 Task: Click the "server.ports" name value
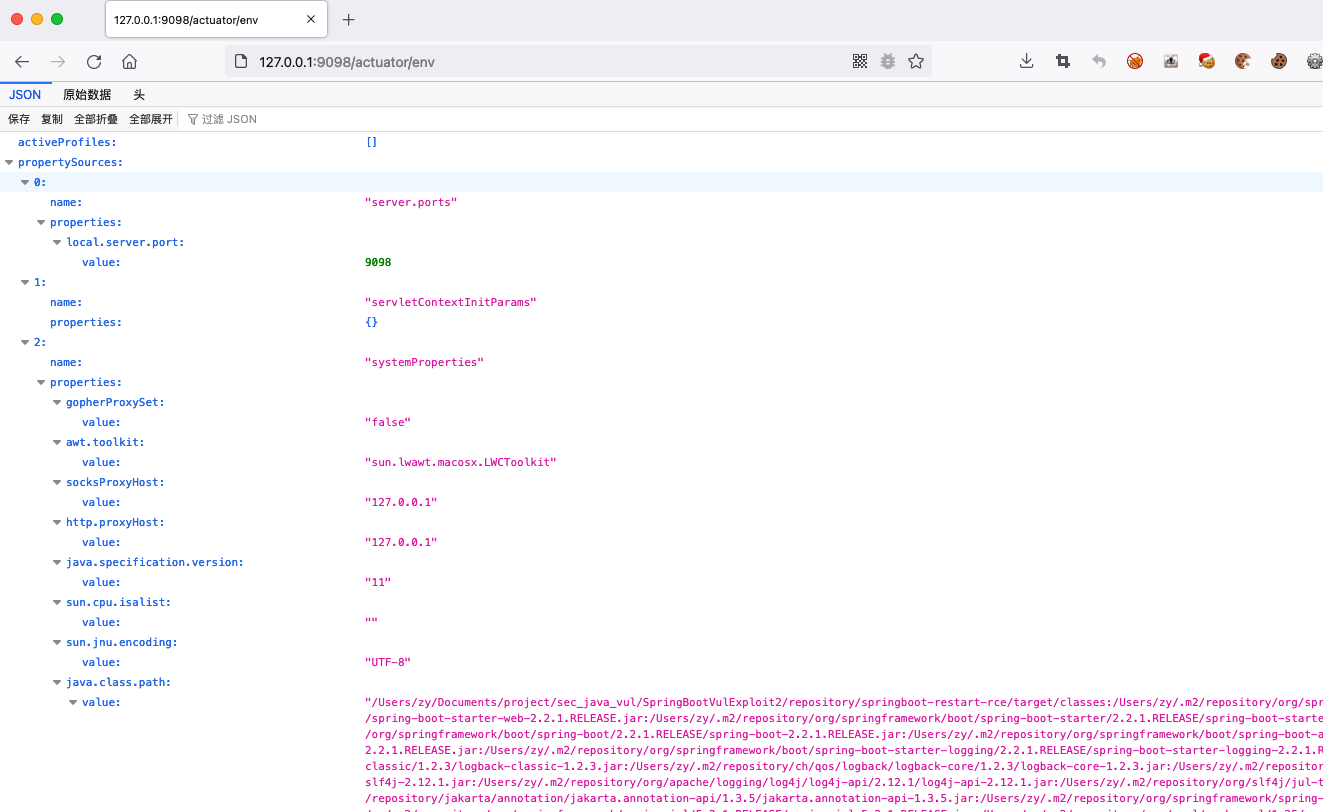coord(411,202)
